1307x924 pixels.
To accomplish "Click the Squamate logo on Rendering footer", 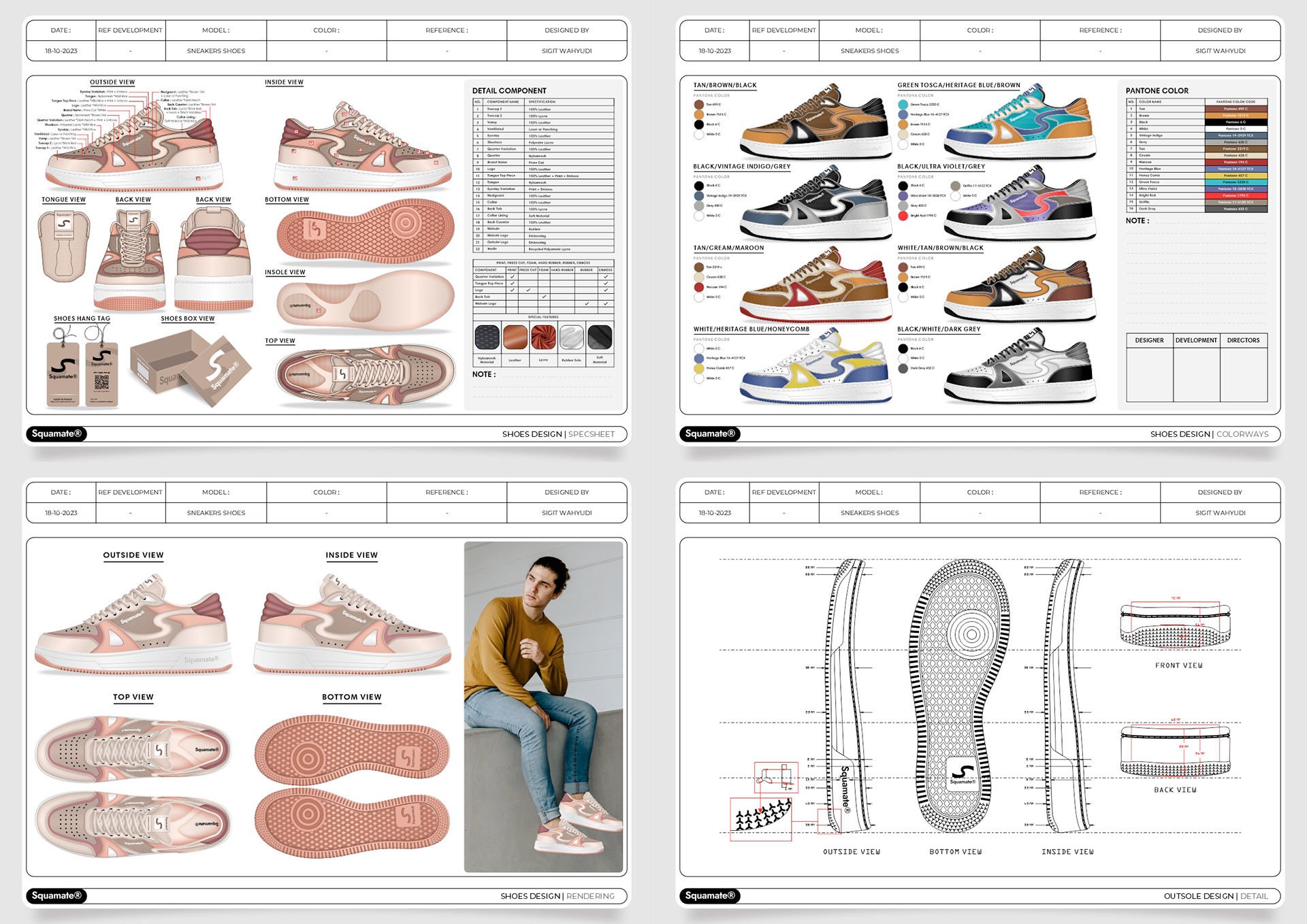I will click(x=57, y=895).
